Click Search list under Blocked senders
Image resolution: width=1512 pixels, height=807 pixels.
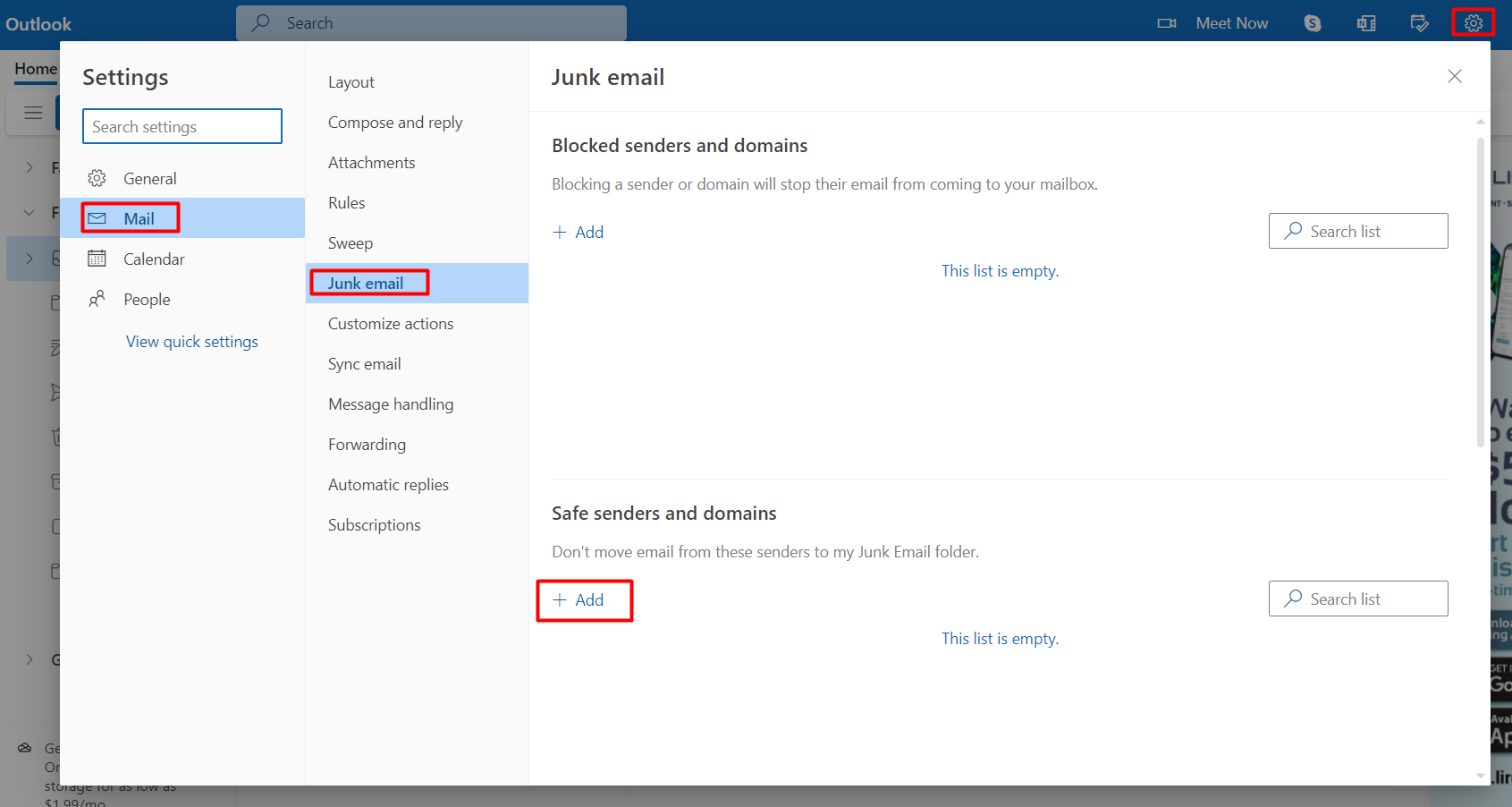pyautogui.click(x=1358, y=231)
